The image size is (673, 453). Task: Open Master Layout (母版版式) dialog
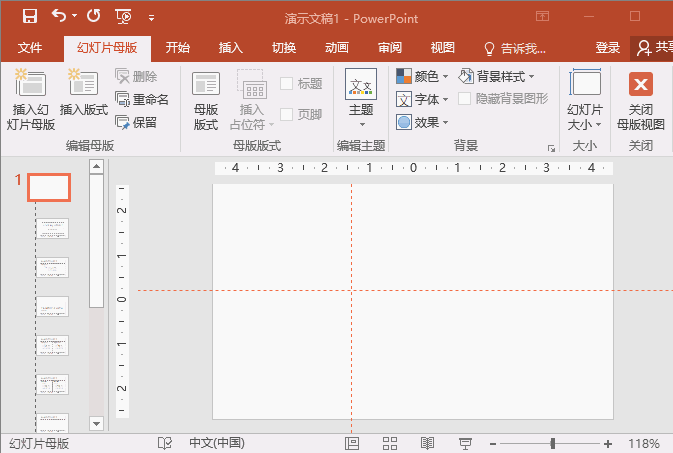[x=206, y=101]
